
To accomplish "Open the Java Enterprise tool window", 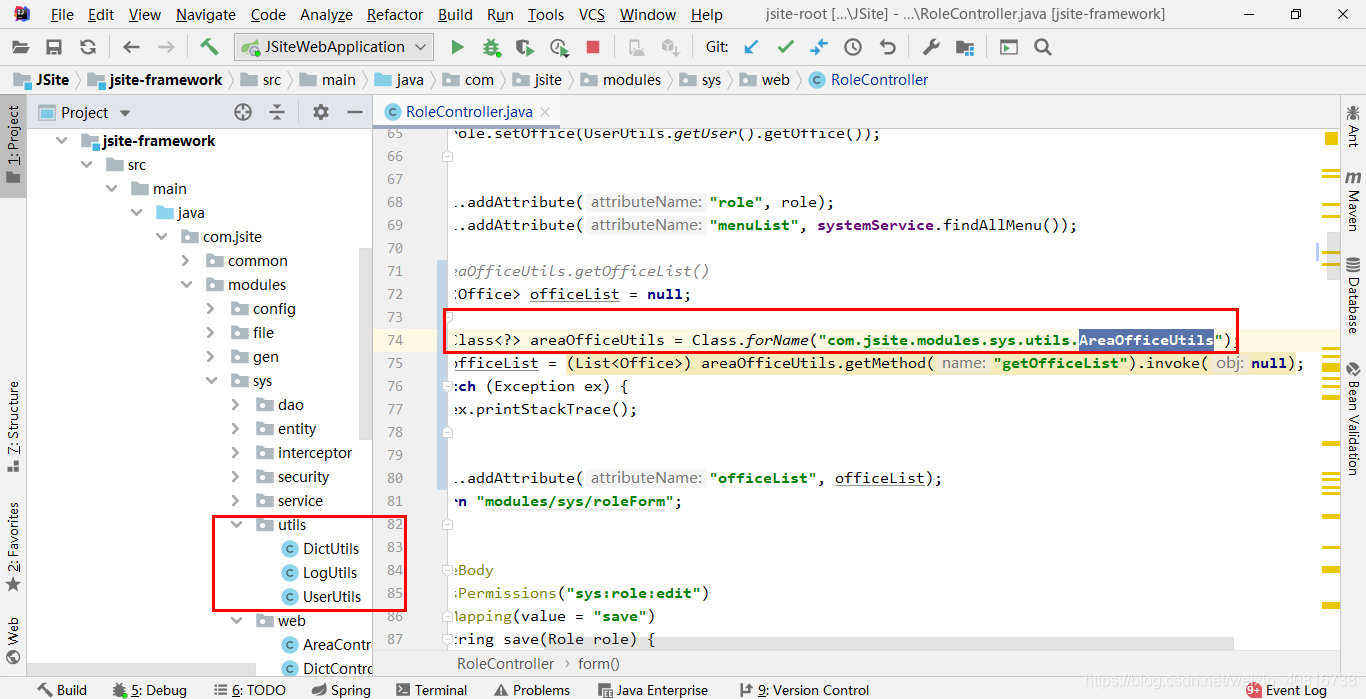I will tap(653, 690).
